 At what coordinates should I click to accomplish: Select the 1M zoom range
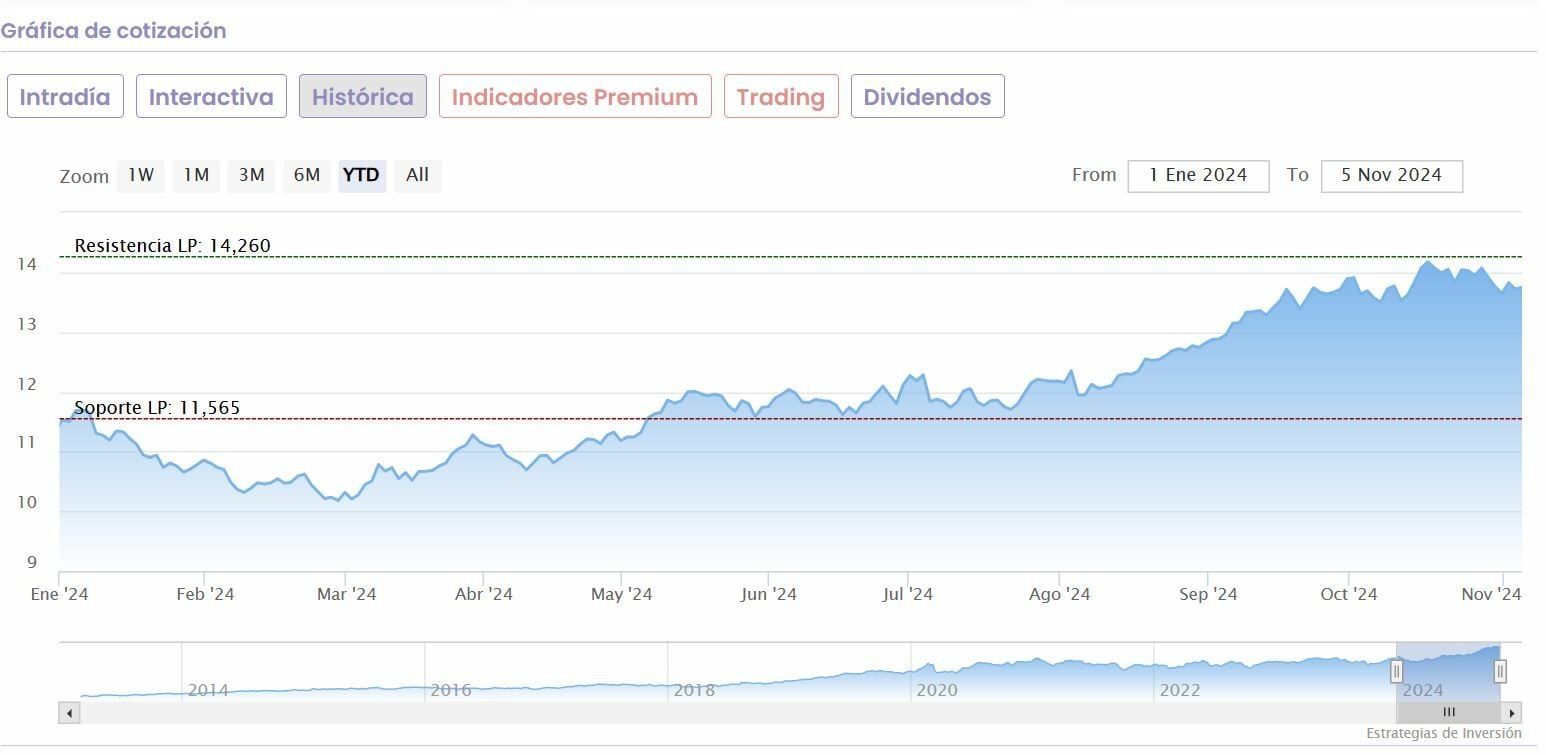click(196, 175)
